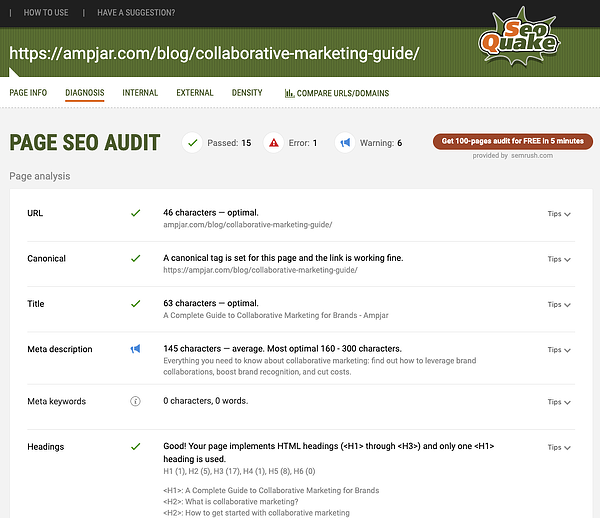Click the info icon for Meta keywords
The height and width of the screenshot is (518, 600).
(x=135, y=401)
